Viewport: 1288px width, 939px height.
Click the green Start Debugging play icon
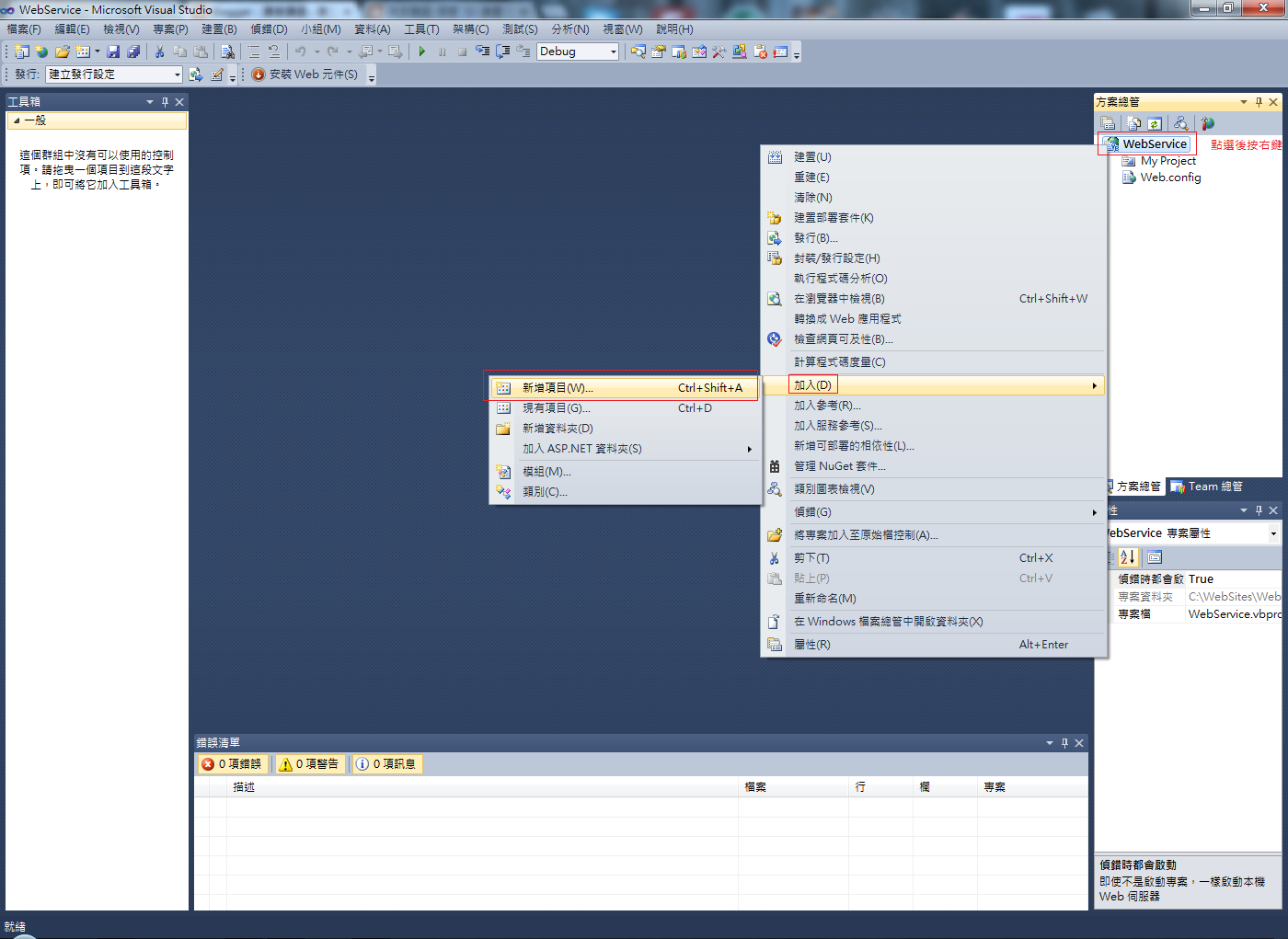(x=421, y=52)
